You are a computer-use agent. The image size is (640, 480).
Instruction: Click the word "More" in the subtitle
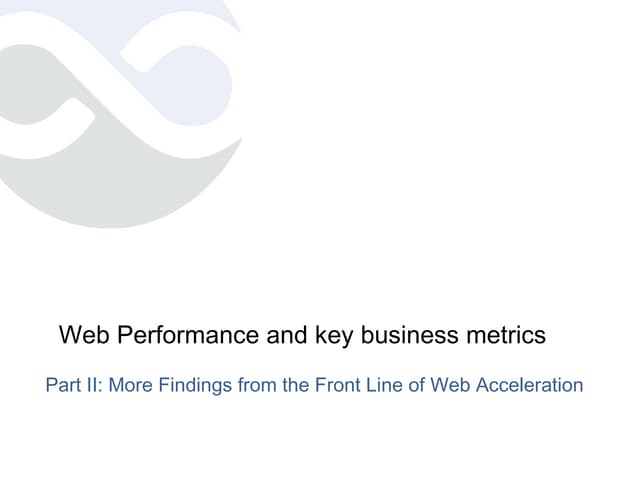130,385
